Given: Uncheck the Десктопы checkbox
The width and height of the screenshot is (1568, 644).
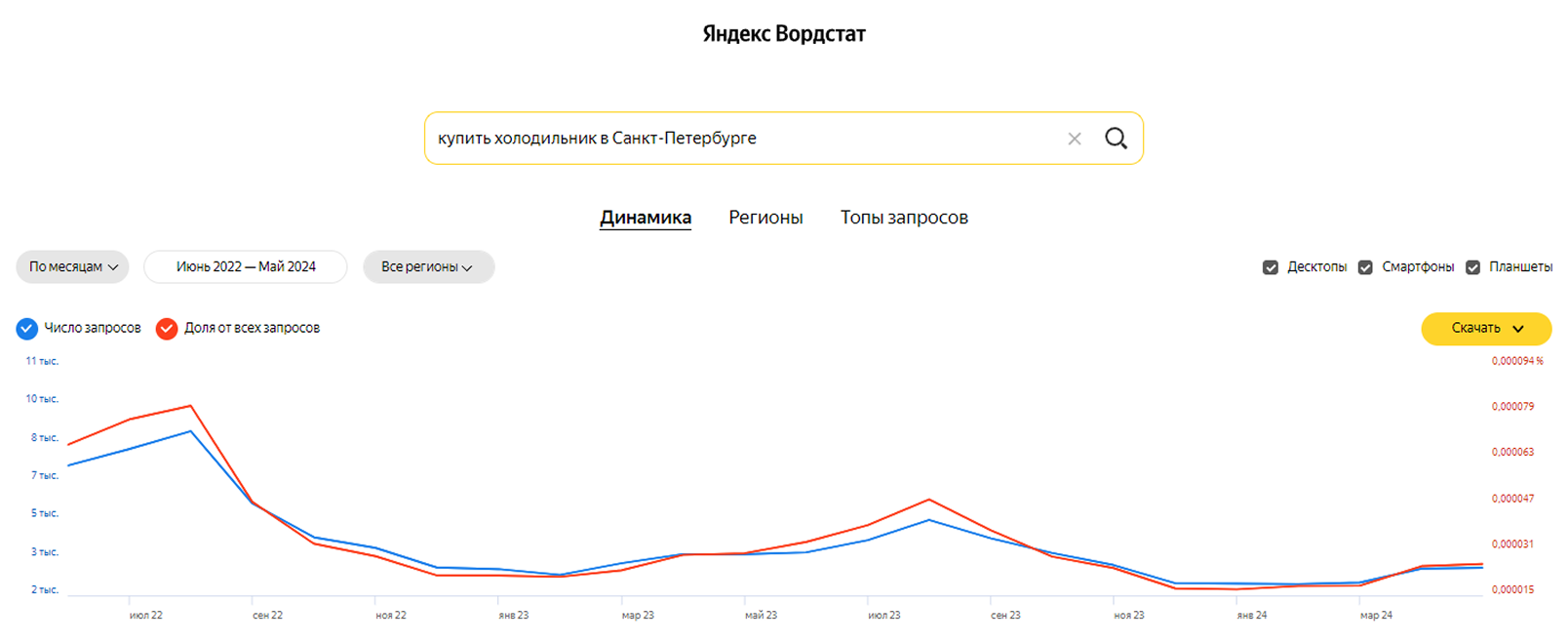Looking at the screenshot, I should pyautogui.click(x=1271, y=267).
